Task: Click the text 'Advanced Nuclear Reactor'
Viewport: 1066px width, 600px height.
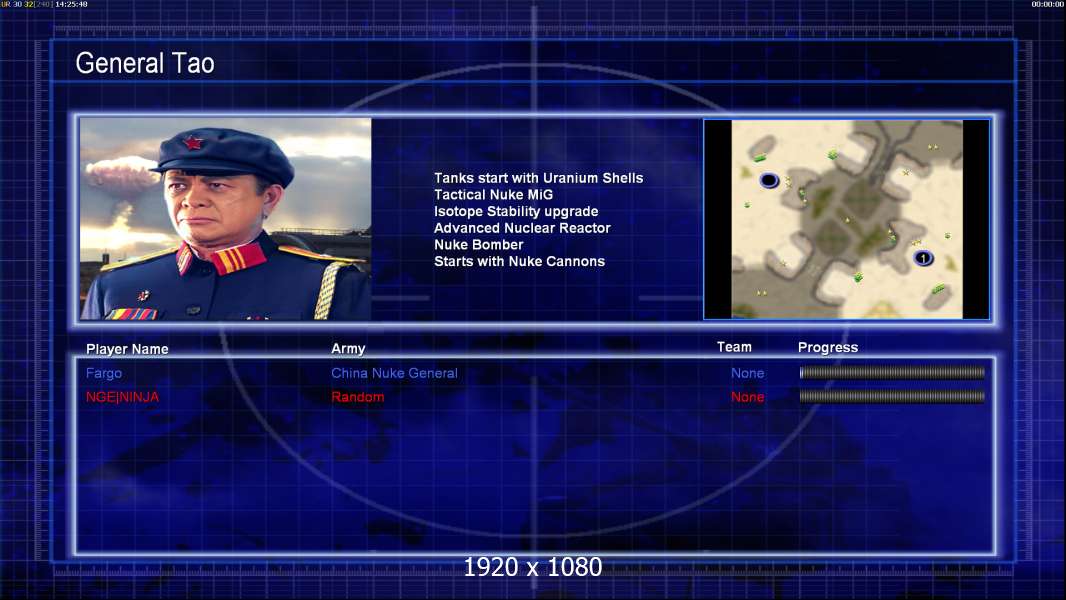Action: click(x=522, y=228)
